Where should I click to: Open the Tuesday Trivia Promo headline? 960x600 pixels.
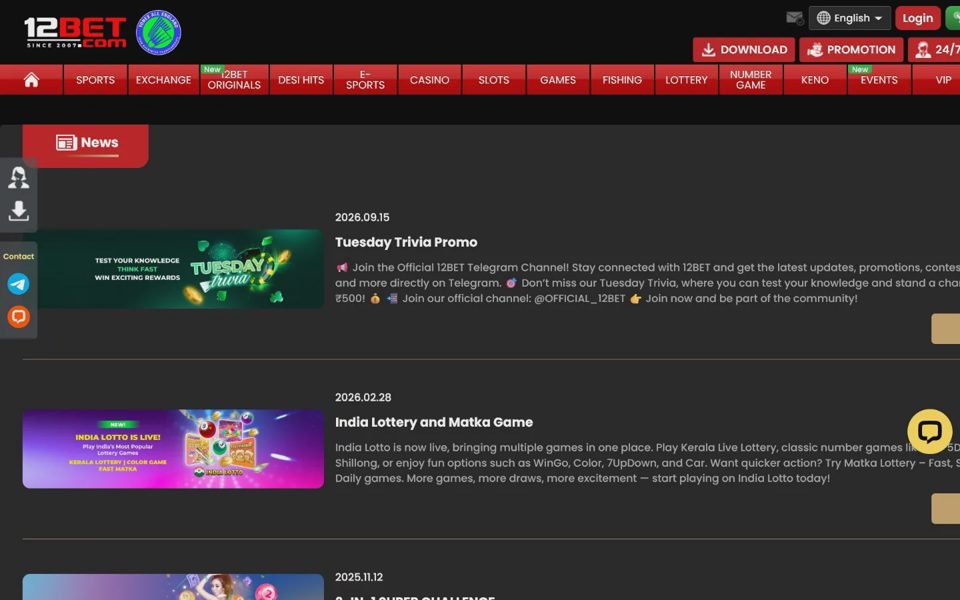pos(406,242)
